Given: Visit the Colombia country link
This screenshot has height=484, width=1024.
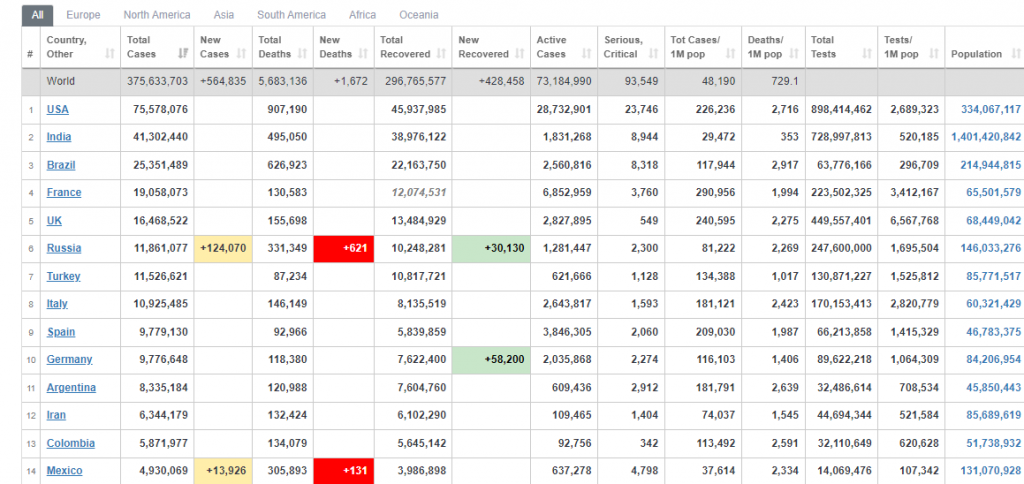Looking at the screenshot, I should click(x=71, y=443).
